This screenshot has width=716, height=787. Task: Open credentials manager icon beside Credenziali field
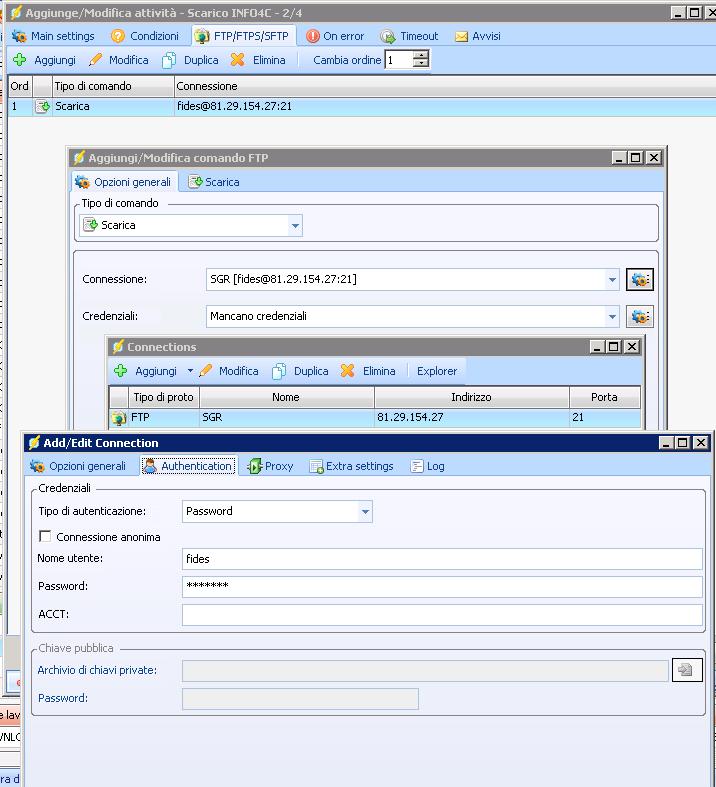tap(640, 317)
